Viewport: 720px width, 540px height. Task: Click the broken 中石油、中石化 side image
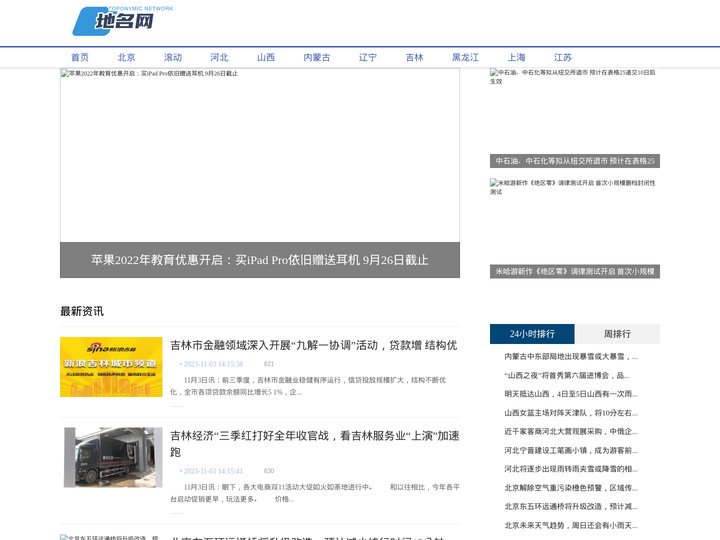coord(575,111)
